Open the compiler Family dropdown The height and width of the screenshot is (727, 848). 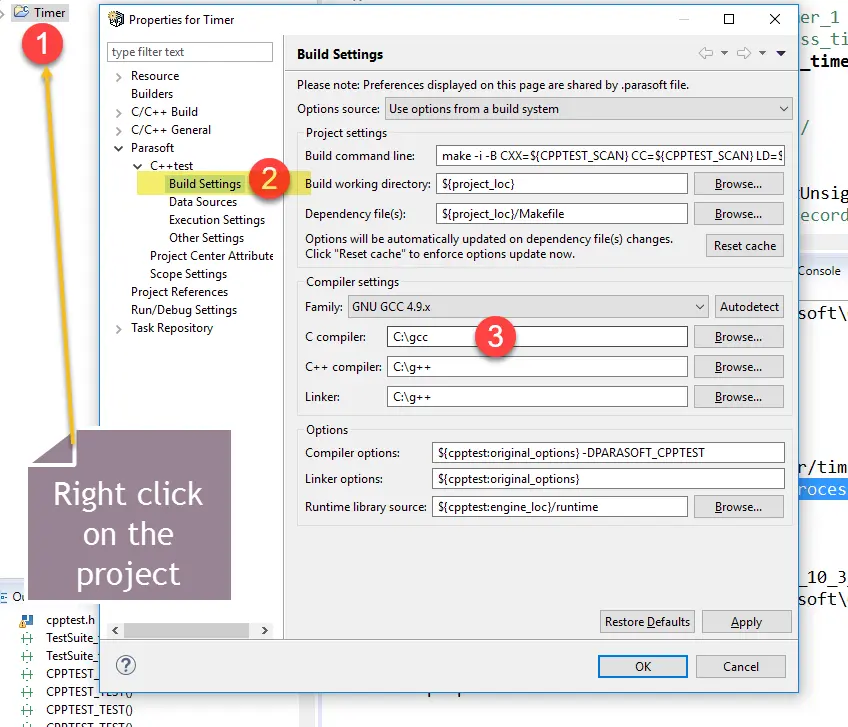[x=528, y=307]
